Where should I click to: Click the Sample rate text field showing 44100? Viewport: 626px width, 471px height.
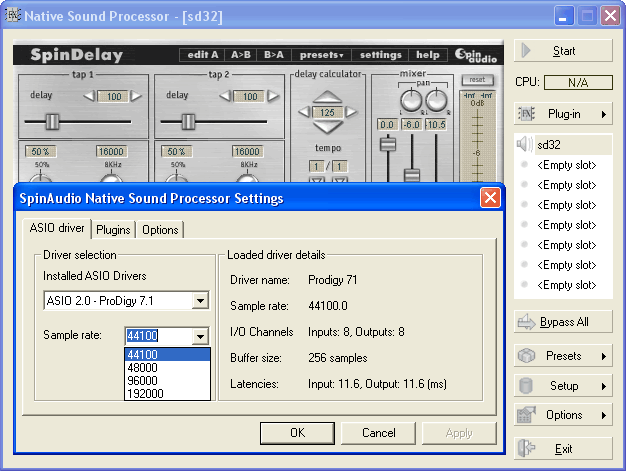point(158,336)
